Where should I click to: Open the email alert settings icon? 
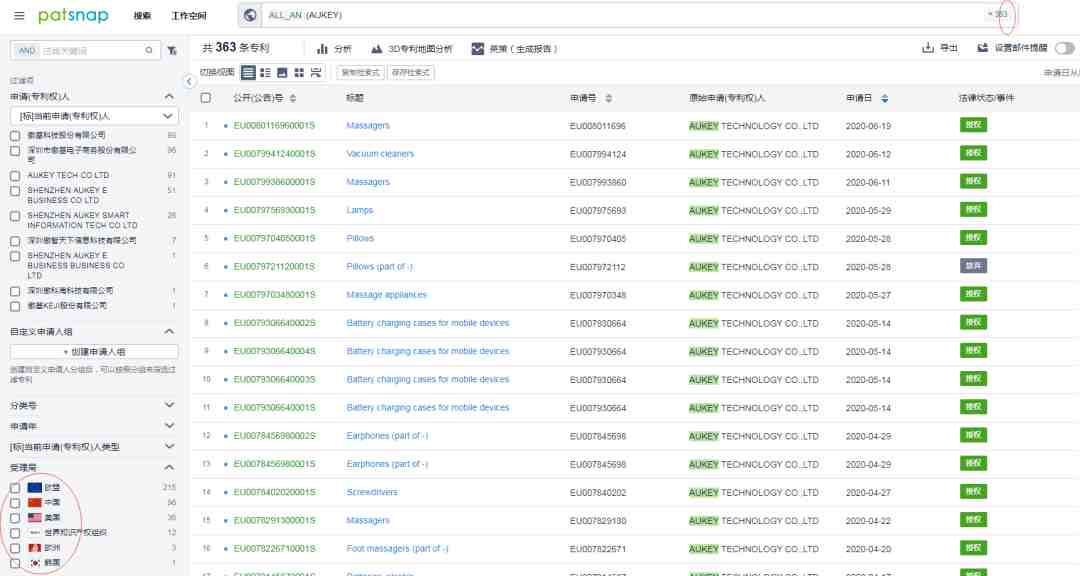coord(983,48)
